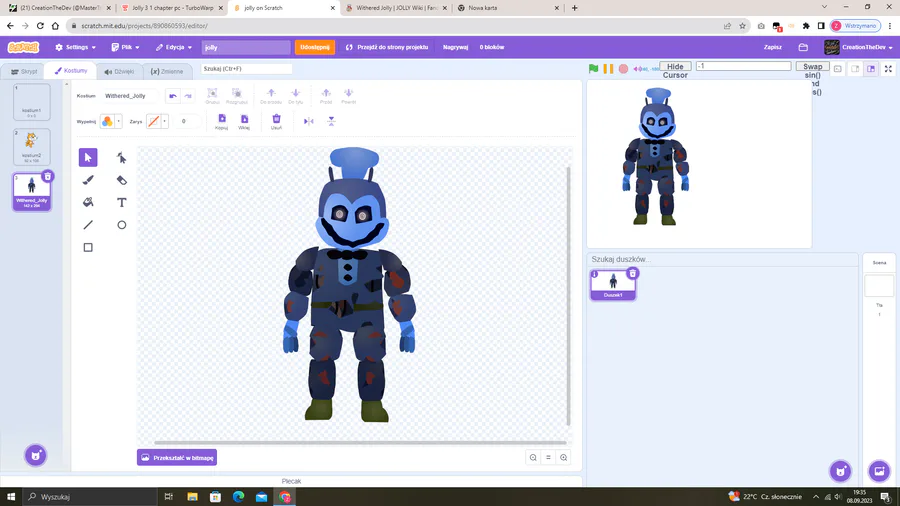Click the Hide Cursor button

675,67
